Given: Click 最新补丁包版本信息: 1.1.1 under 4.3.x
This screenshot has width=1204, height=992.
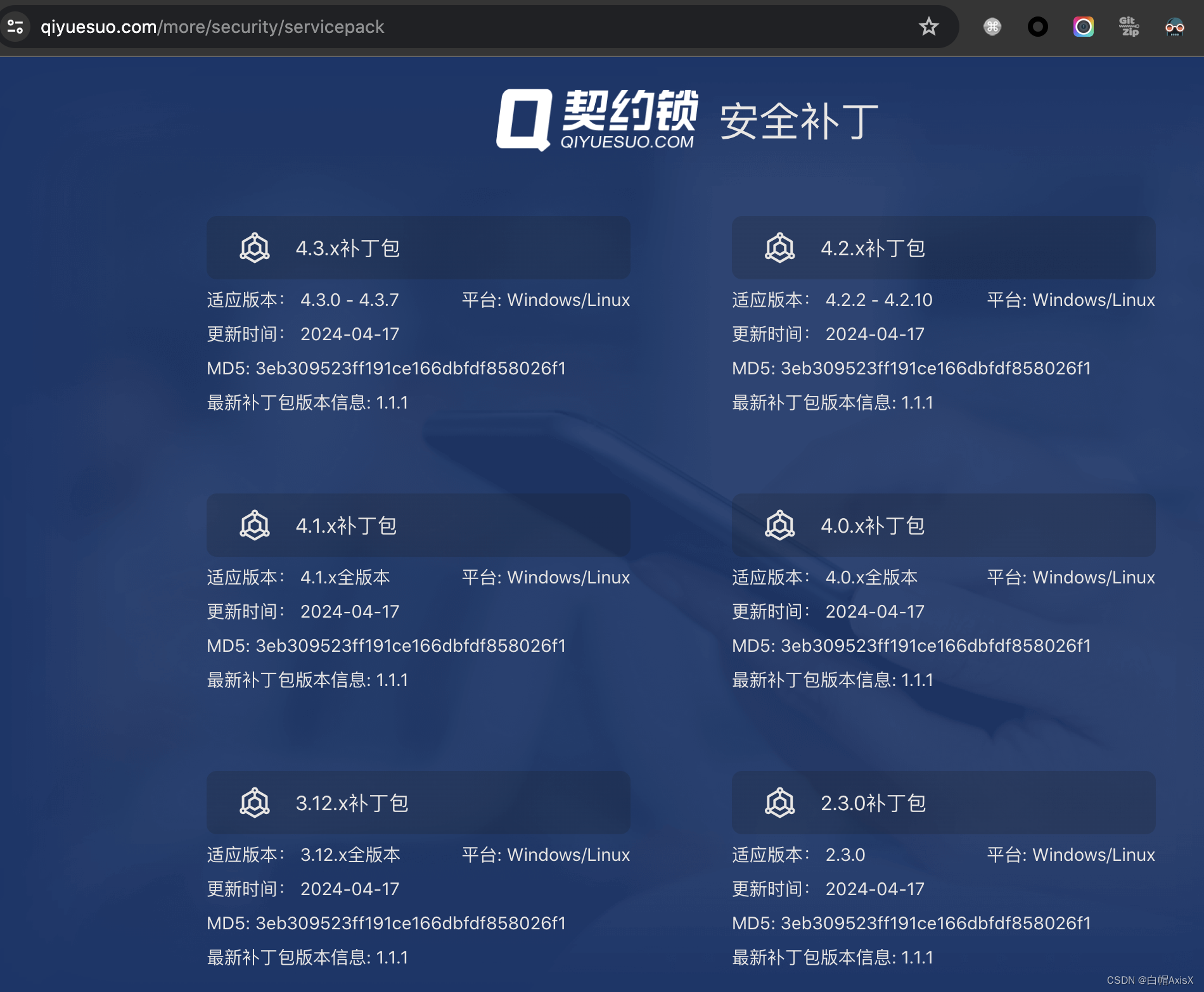Looking at the screenshot, I should 307,402.
